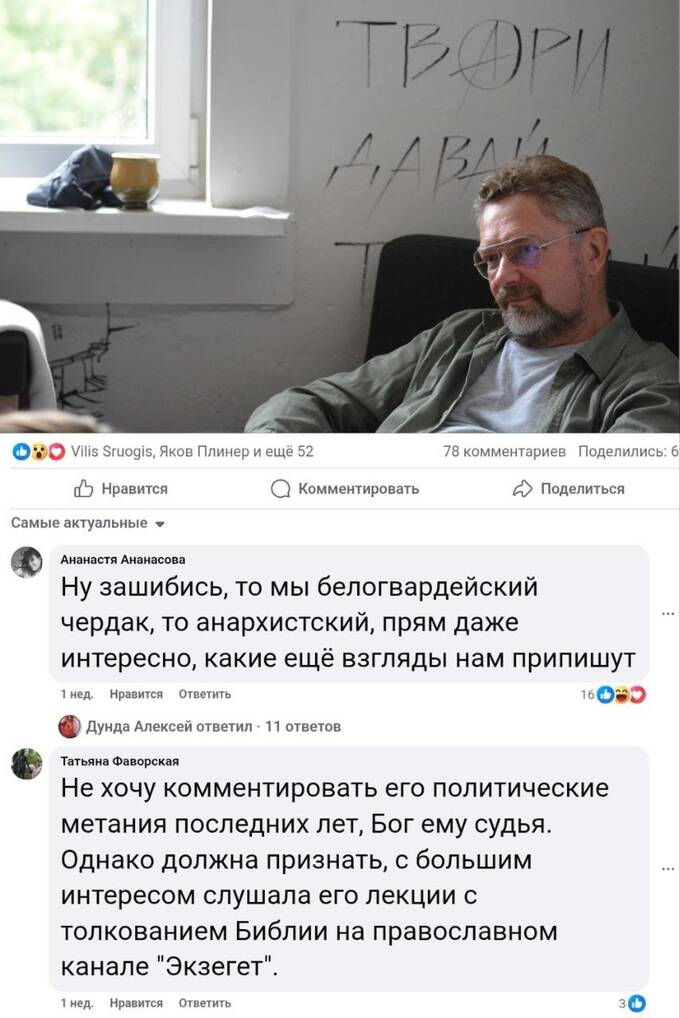View the like reaction on Фаворская's comment
Viewport: 680px width, 1018px height.
(632, 1003)
